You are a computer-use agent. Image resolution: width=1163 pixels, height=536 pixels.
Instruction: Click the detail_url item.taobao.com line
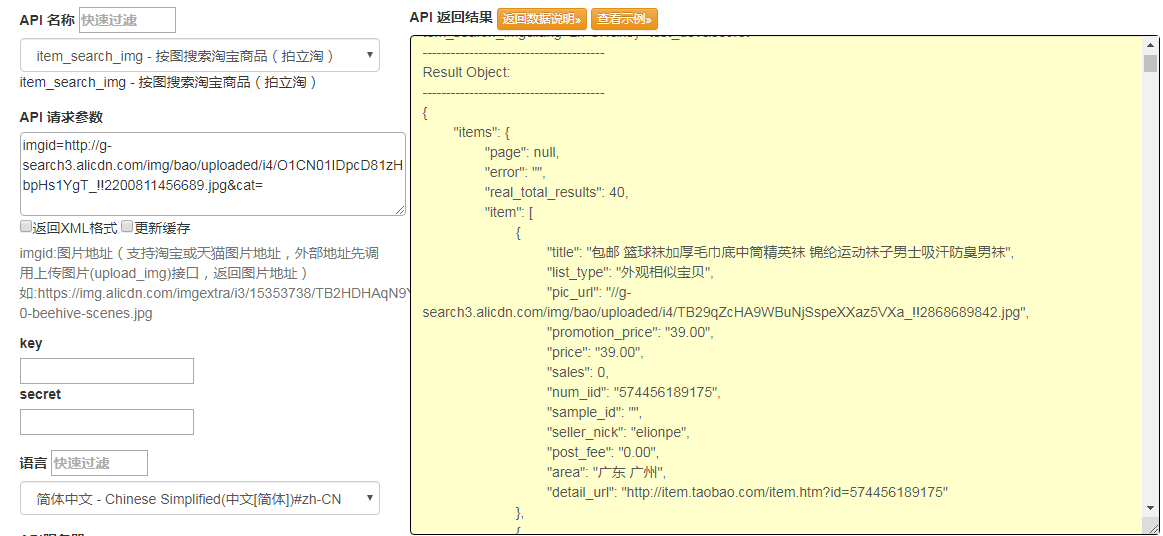point(748,492)
